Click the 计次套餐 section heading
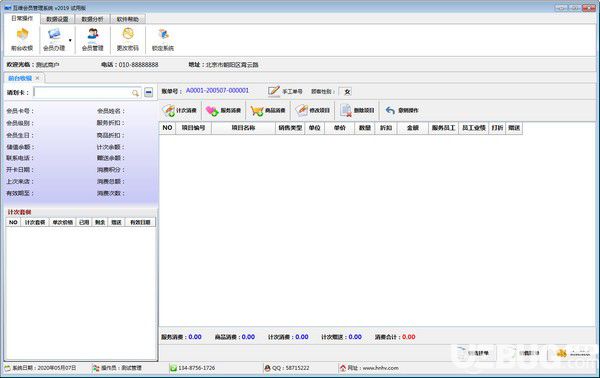 pos(20,212)
